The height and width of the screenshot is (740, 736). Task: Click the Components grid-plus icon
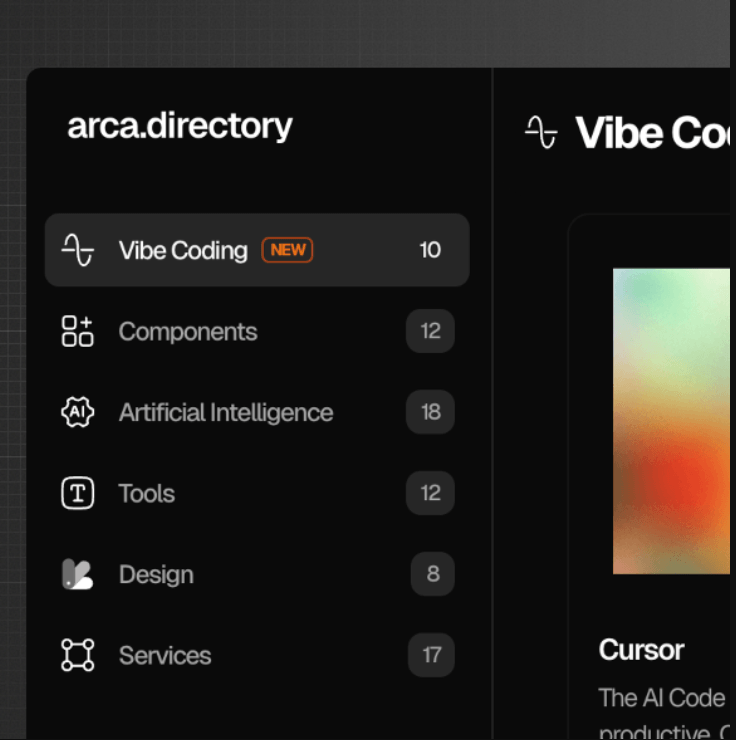pos(77,331)
